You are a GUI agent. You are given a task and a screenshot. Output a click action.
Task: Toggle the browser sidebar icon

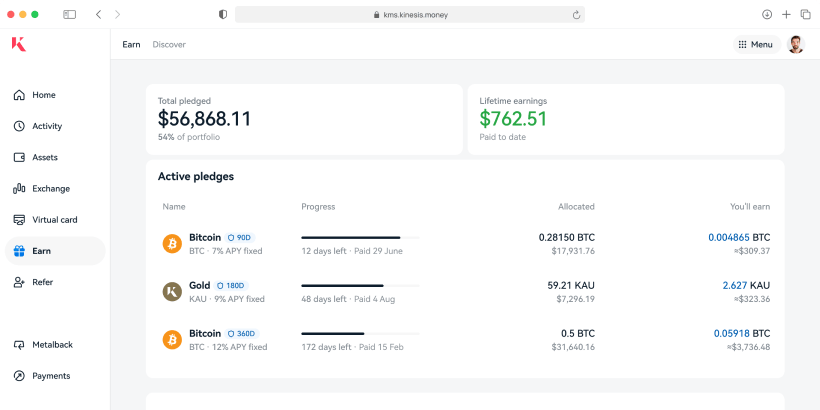pyautogui.click(x=70, y=15)
